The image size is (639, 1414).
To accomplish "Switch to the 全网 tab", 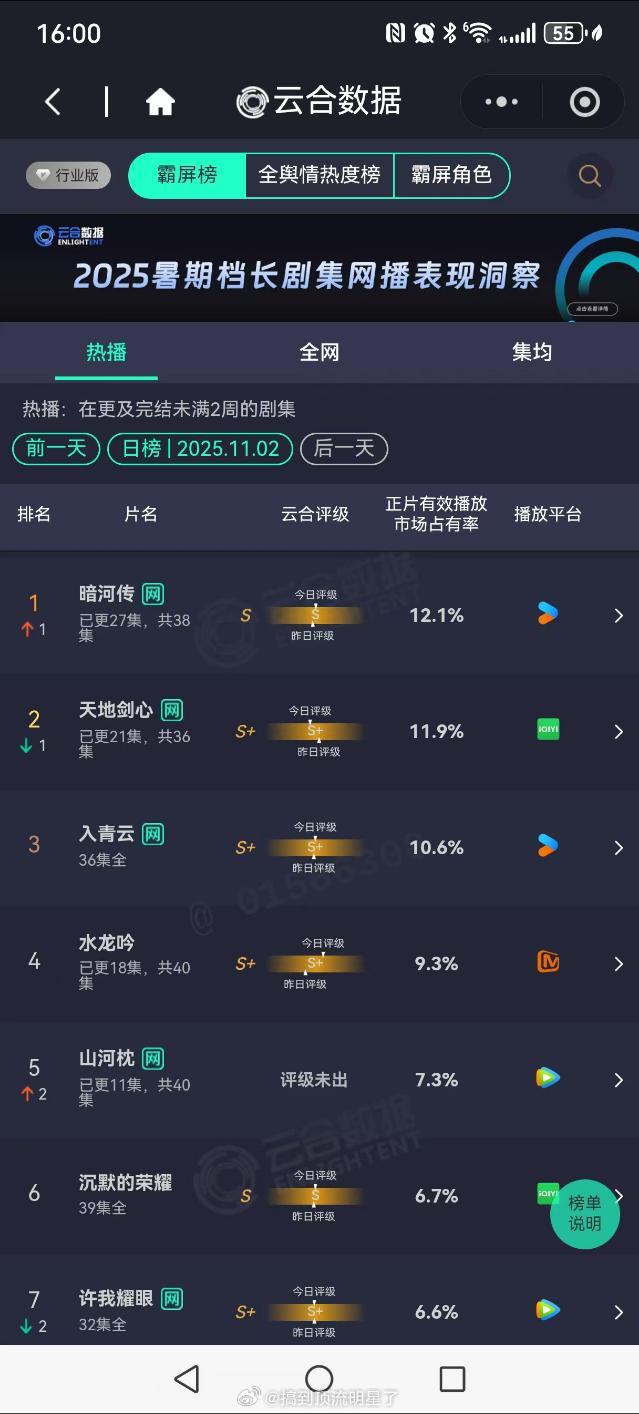I will 319,352.
